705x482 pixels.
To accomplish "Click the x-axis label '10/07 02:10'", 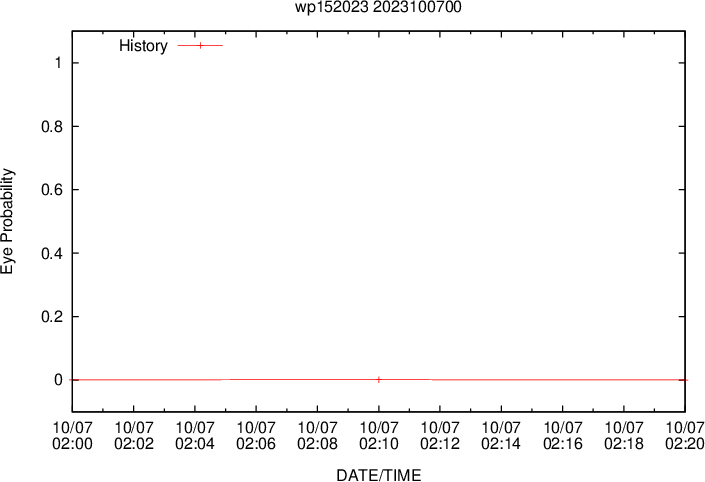I will click(379, 435).
